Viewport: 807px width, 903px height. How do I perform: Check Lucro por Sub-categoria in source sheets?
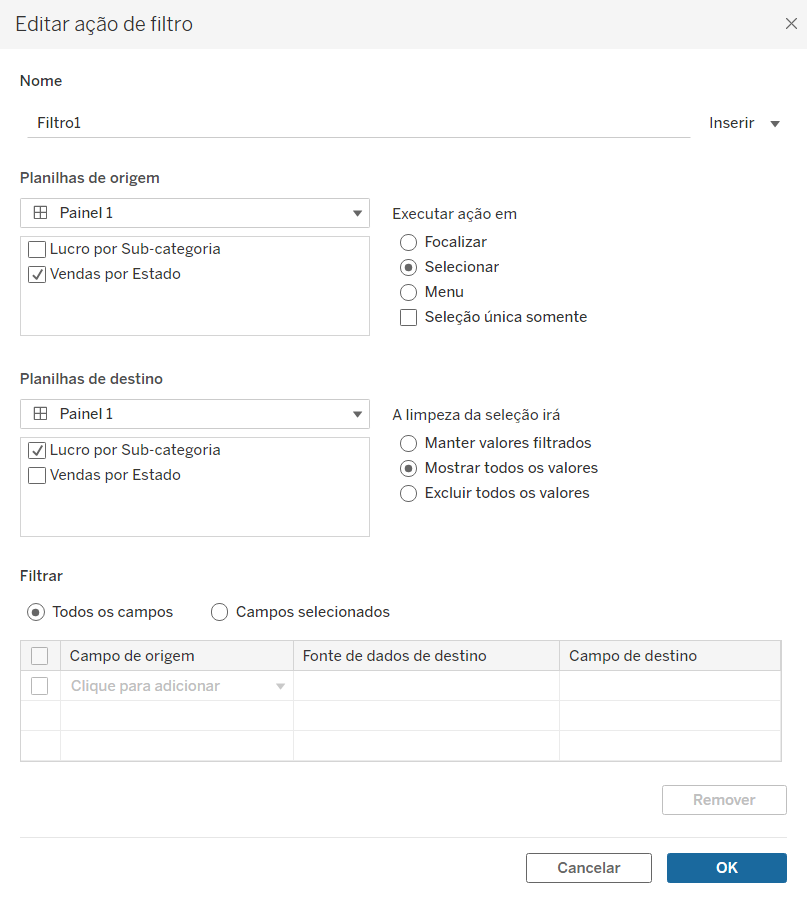click(37, 249)
